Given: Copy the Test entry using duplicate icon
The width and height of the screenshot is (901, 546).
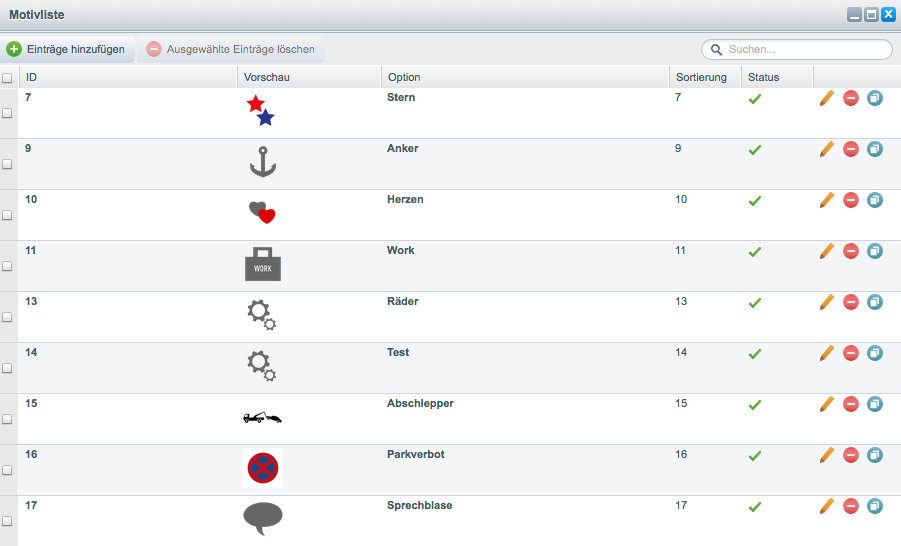Looking at the screenshot, I should click(x=875, y=353).
